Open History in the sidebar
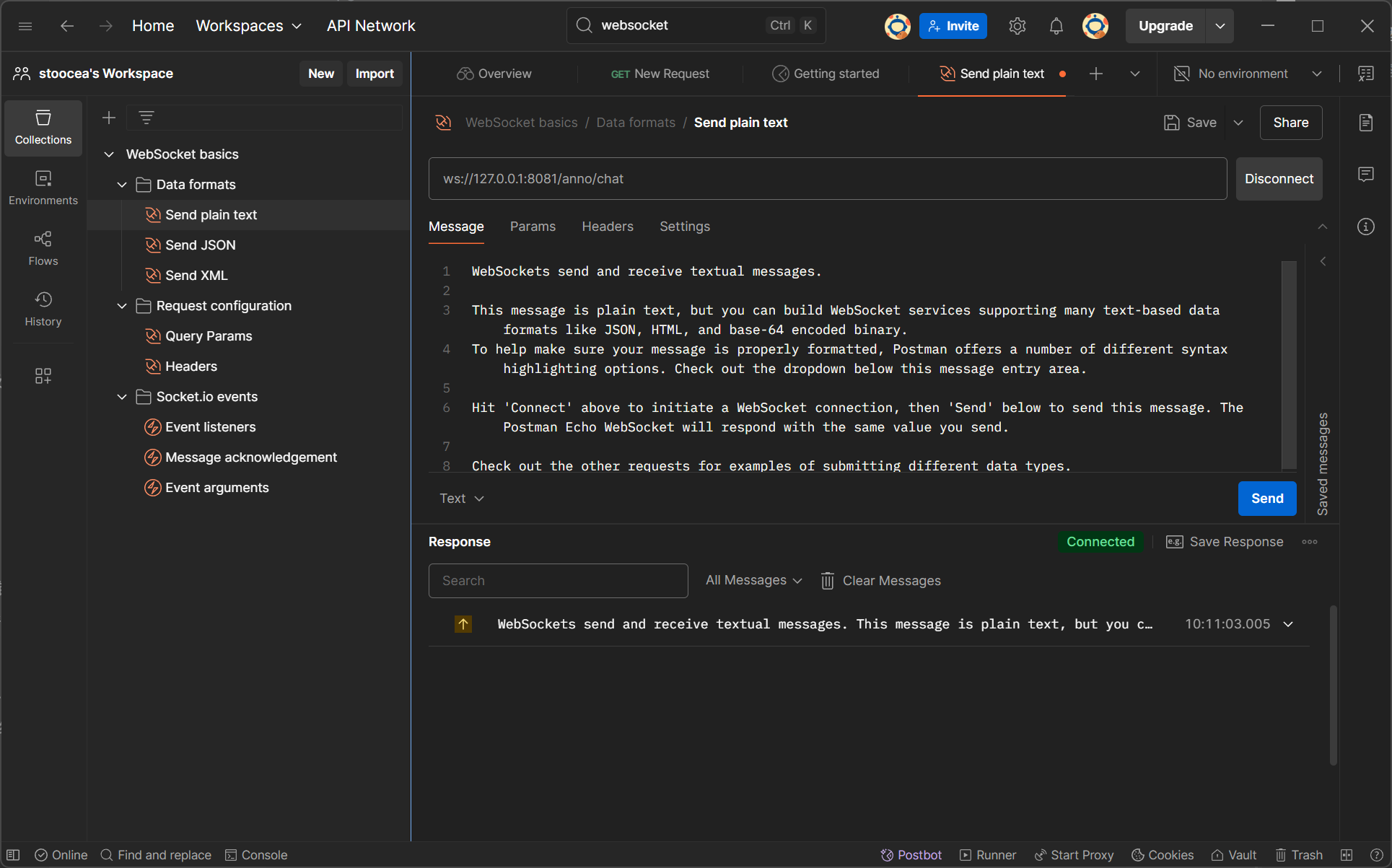 pos(43,310)
